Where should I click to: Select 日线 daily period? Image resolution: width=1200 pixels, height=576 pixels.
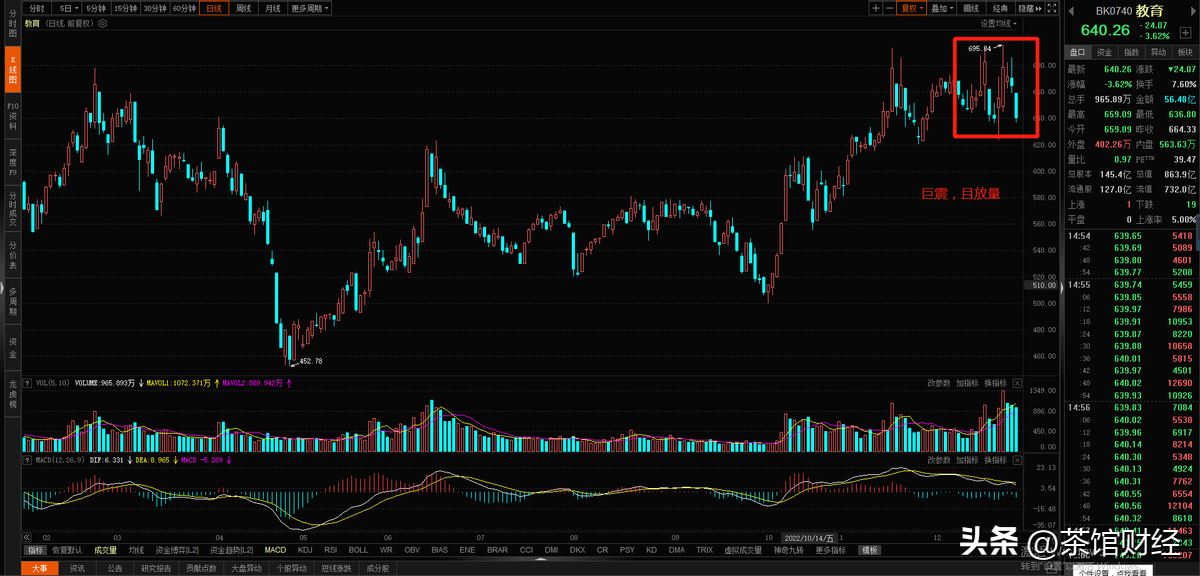pos(214,8)
